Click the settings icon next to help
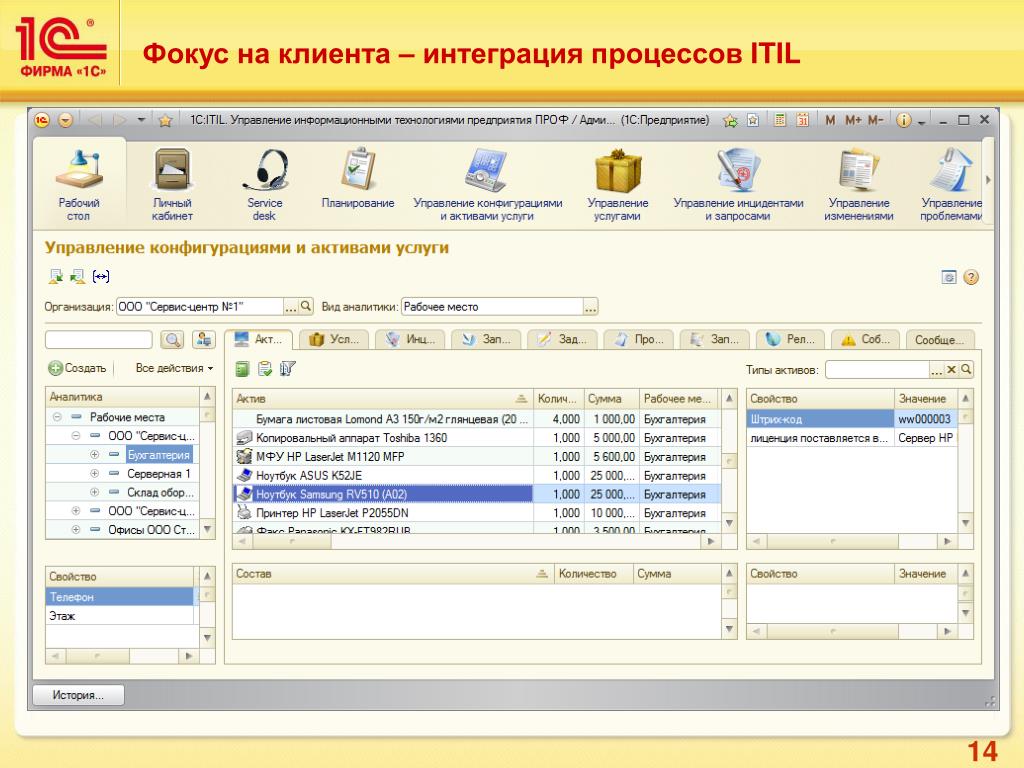Viewport: 1024px width, 768px height. [949, 278]
